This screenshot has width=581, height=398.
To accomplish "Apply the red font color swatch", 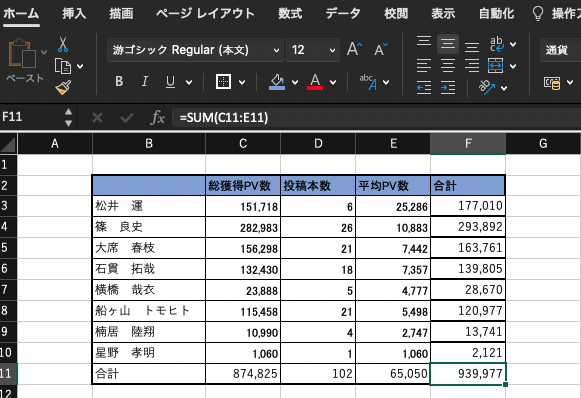I will click(x=315, y=82).
